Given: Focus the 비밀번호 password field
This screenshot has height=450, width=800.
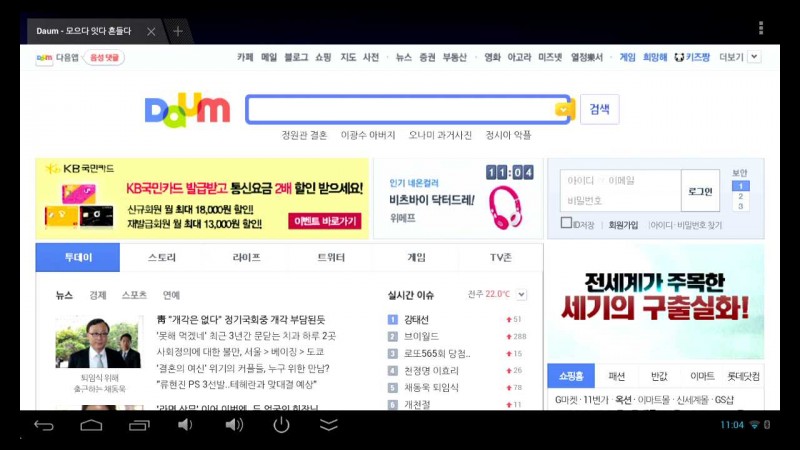Looking at the screenshot, I should coord(620,201).
